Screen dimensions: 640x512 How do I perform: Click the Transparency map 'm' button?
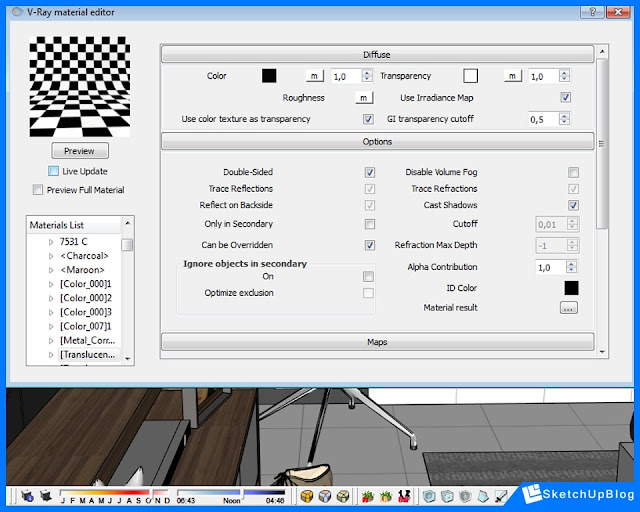pyautogui.click(x=513, y=76)
